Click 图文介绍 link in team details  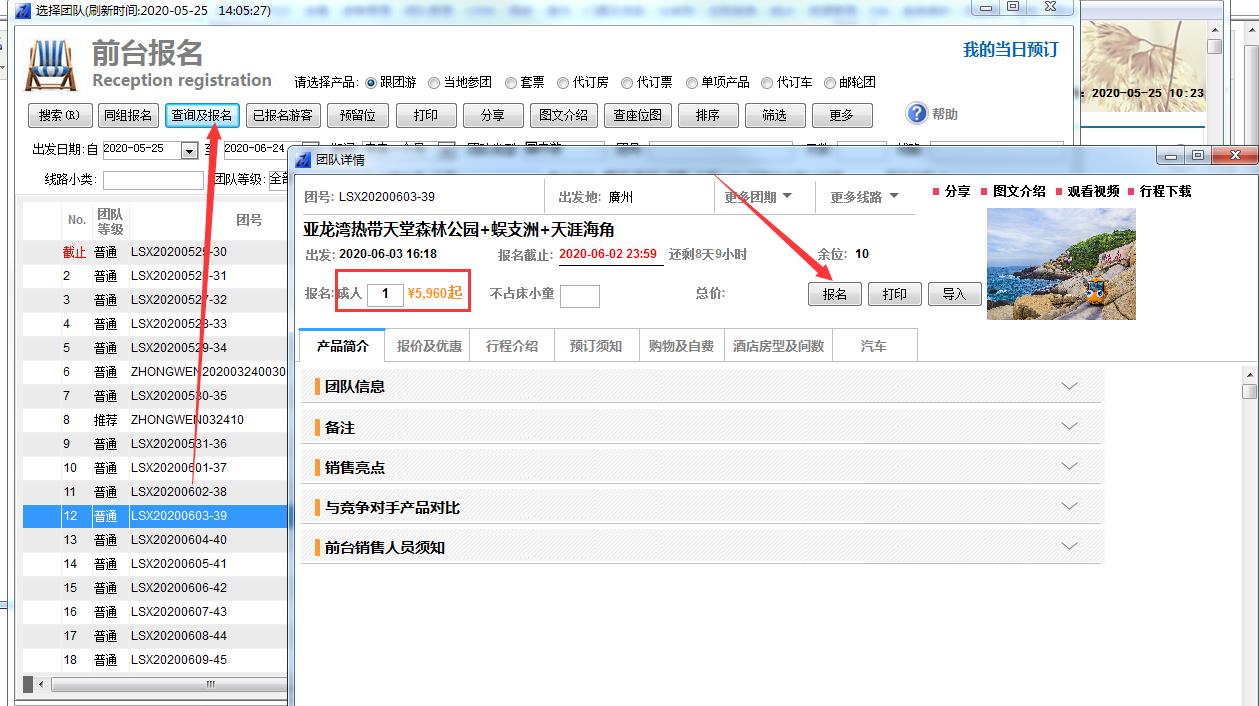pyautogui.click(x=1012, y=191)
